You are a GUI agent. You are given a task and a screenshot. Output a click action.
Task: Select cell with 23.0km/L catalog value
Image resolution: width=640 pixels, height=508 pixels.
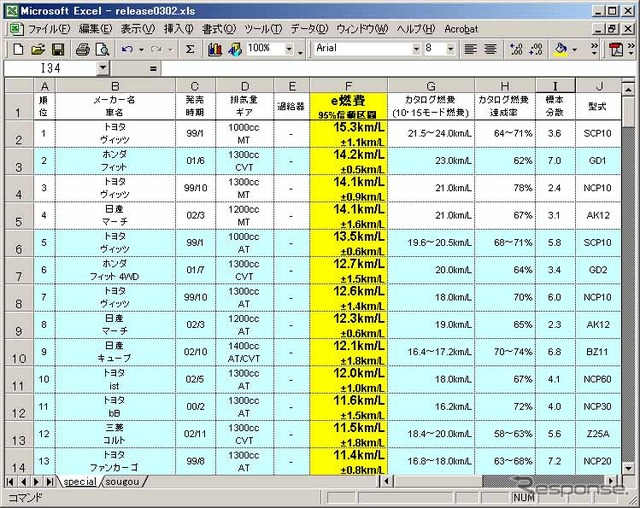pyautogui.click(x=431, y=161)
